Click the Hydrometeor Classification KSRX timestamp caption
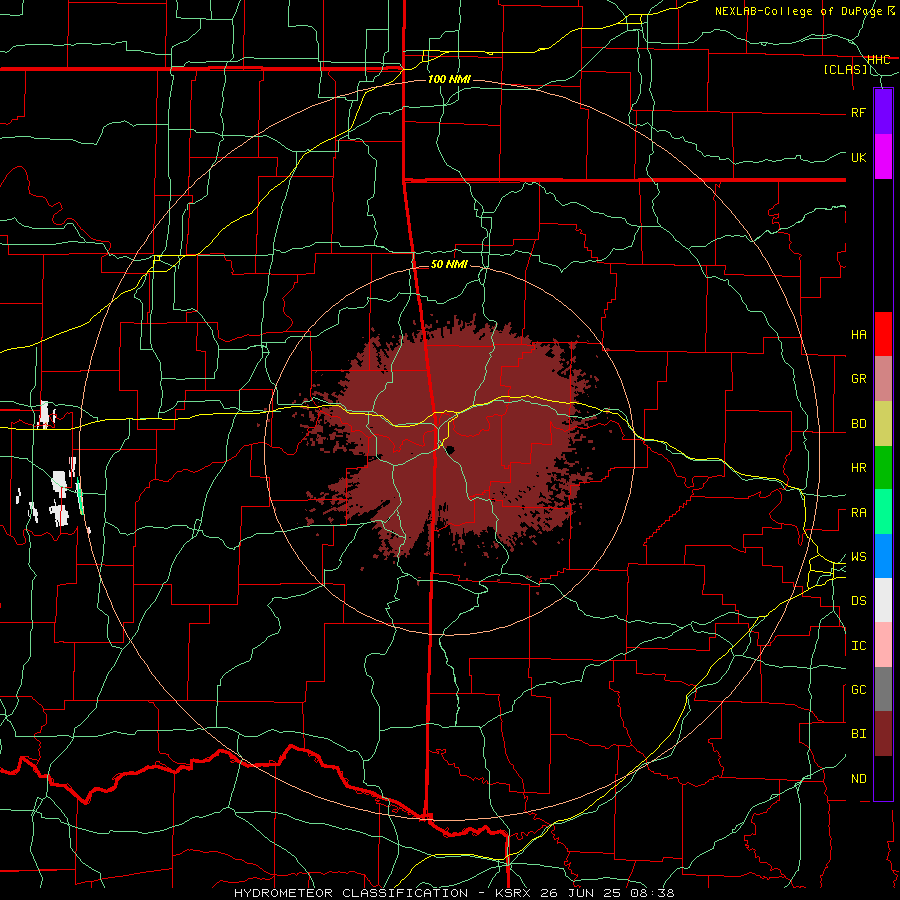This screenshot has width=900, height=900. pyautogui.click(x=454, y=893)
